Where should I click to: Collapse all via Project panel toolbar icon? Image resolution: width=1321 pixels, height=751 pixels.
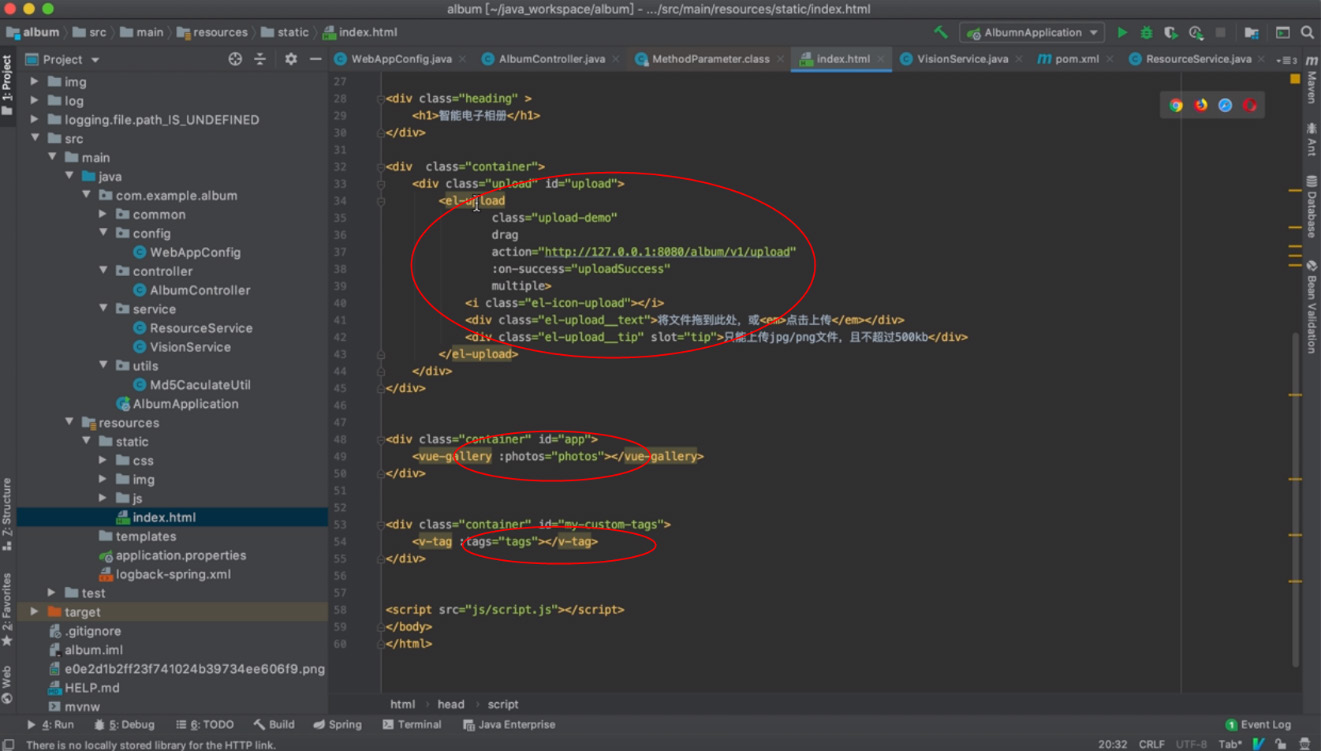[x=260, y=59]
